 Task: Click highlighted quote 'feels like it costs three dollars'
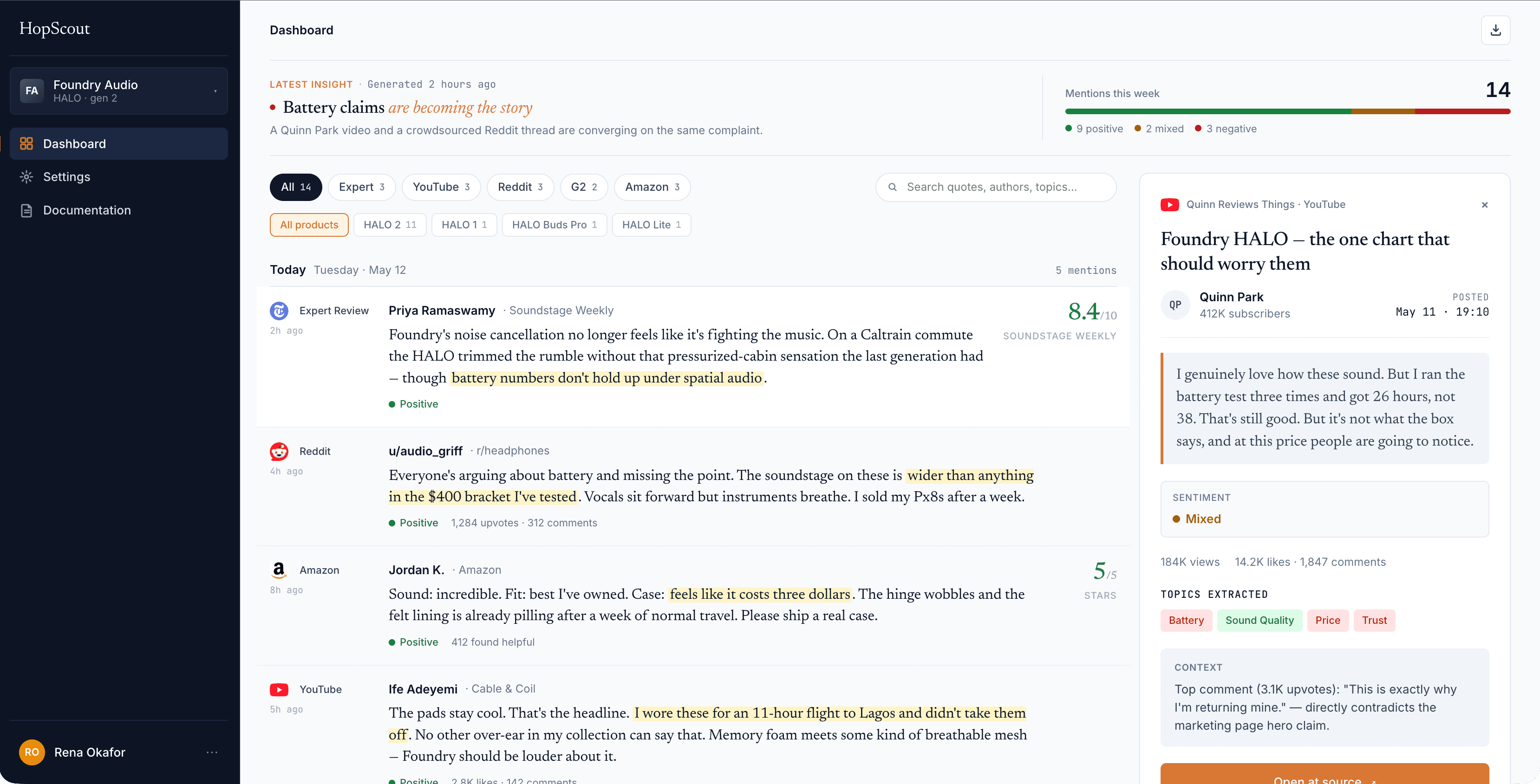point(760,594)
